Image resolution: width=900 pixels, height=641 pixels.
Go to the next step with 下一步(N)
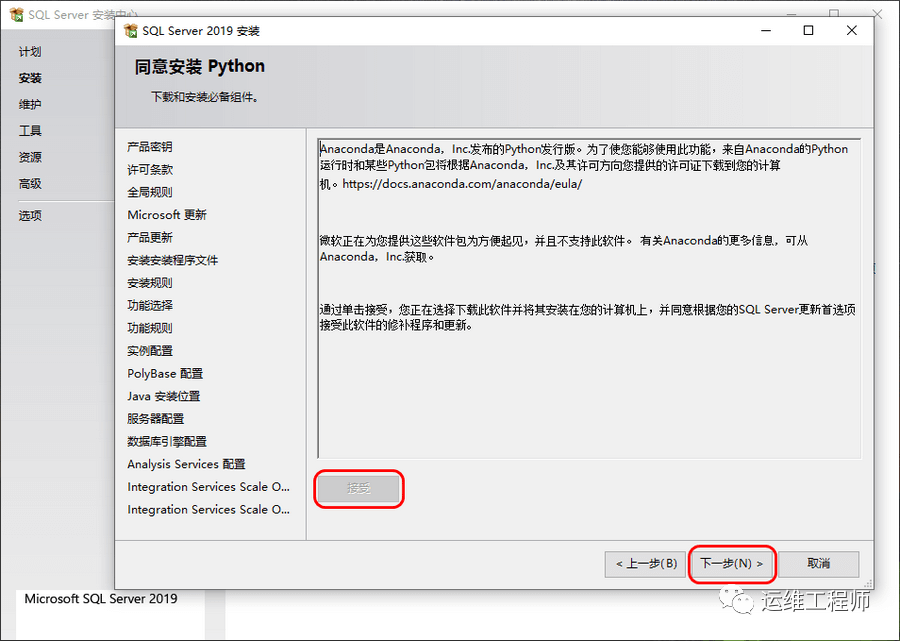point(732,564)
